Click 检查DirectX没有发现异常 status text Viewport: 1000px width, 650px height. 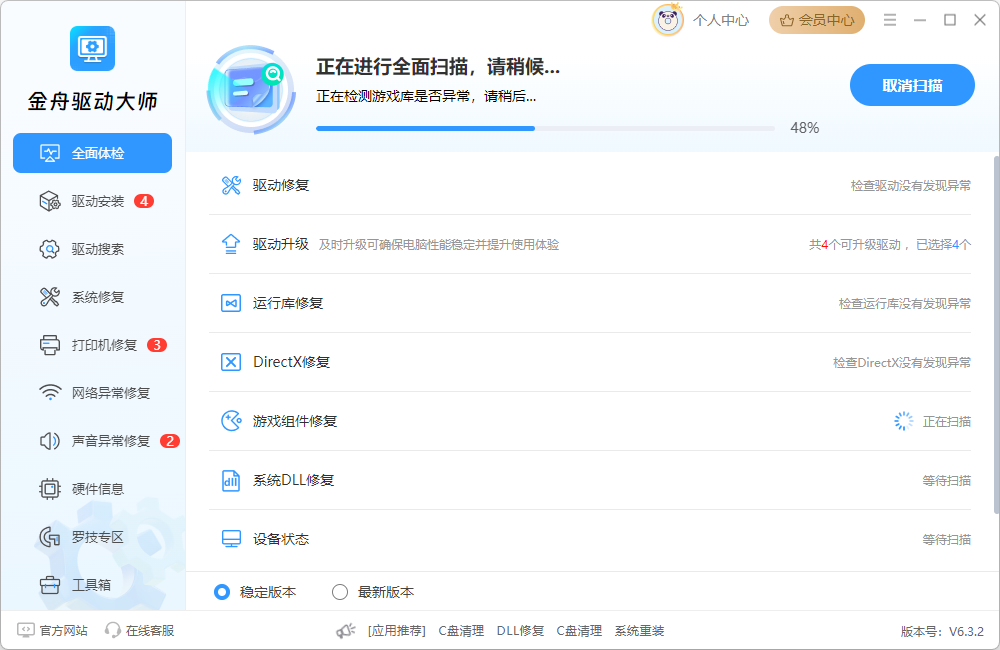902,362
